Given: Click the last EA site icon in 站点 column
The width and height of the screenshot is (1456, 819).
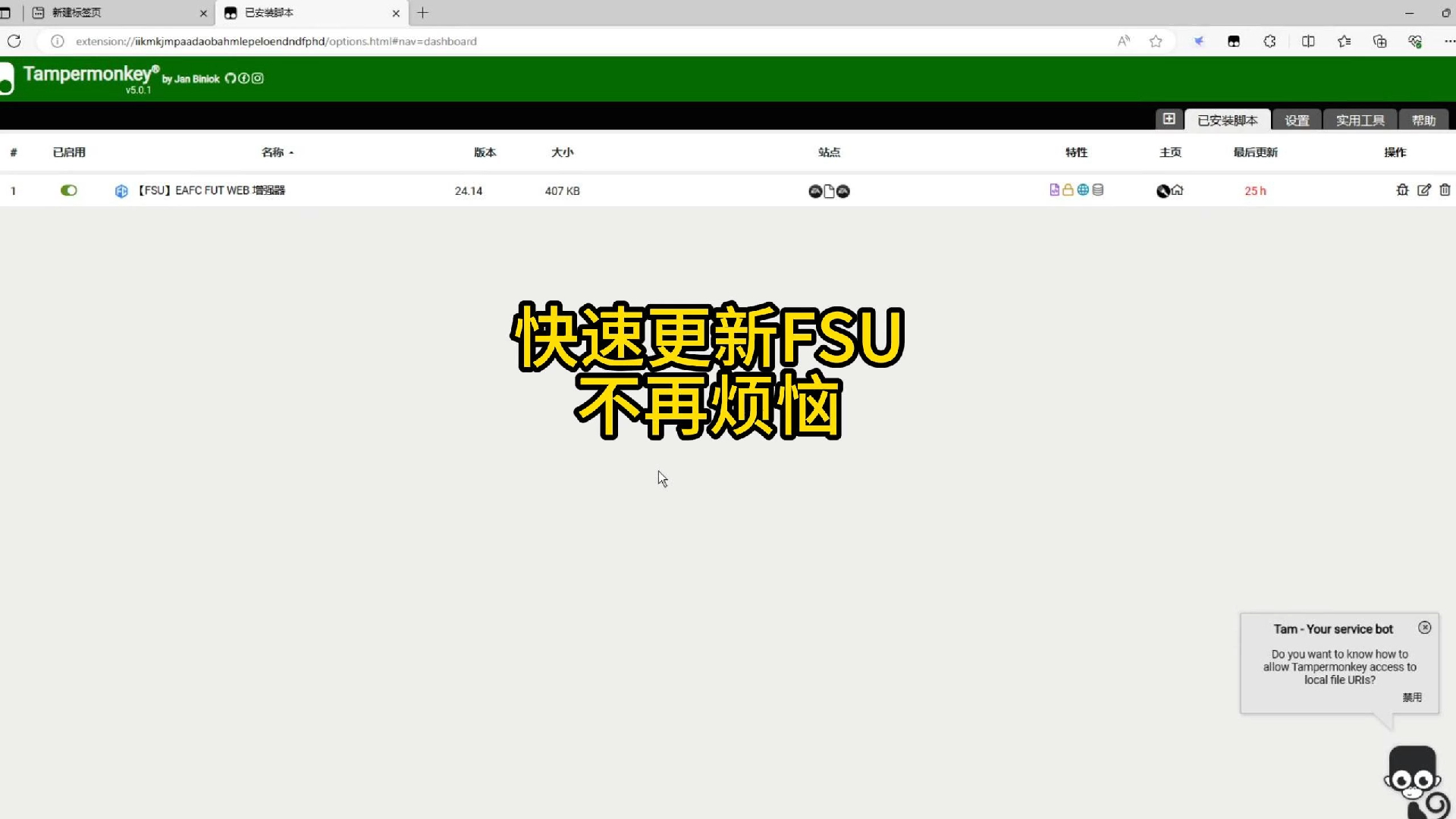Looking at the screenshot, I should tap(843, 191).
